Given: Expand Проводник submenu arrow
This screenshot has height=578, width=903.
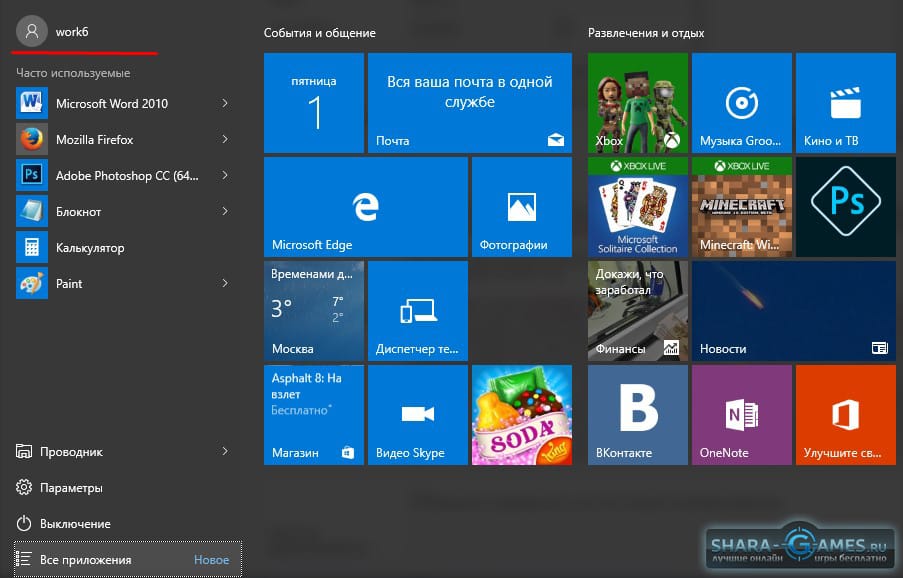Looking at the screenshot, I should [225, 451].
